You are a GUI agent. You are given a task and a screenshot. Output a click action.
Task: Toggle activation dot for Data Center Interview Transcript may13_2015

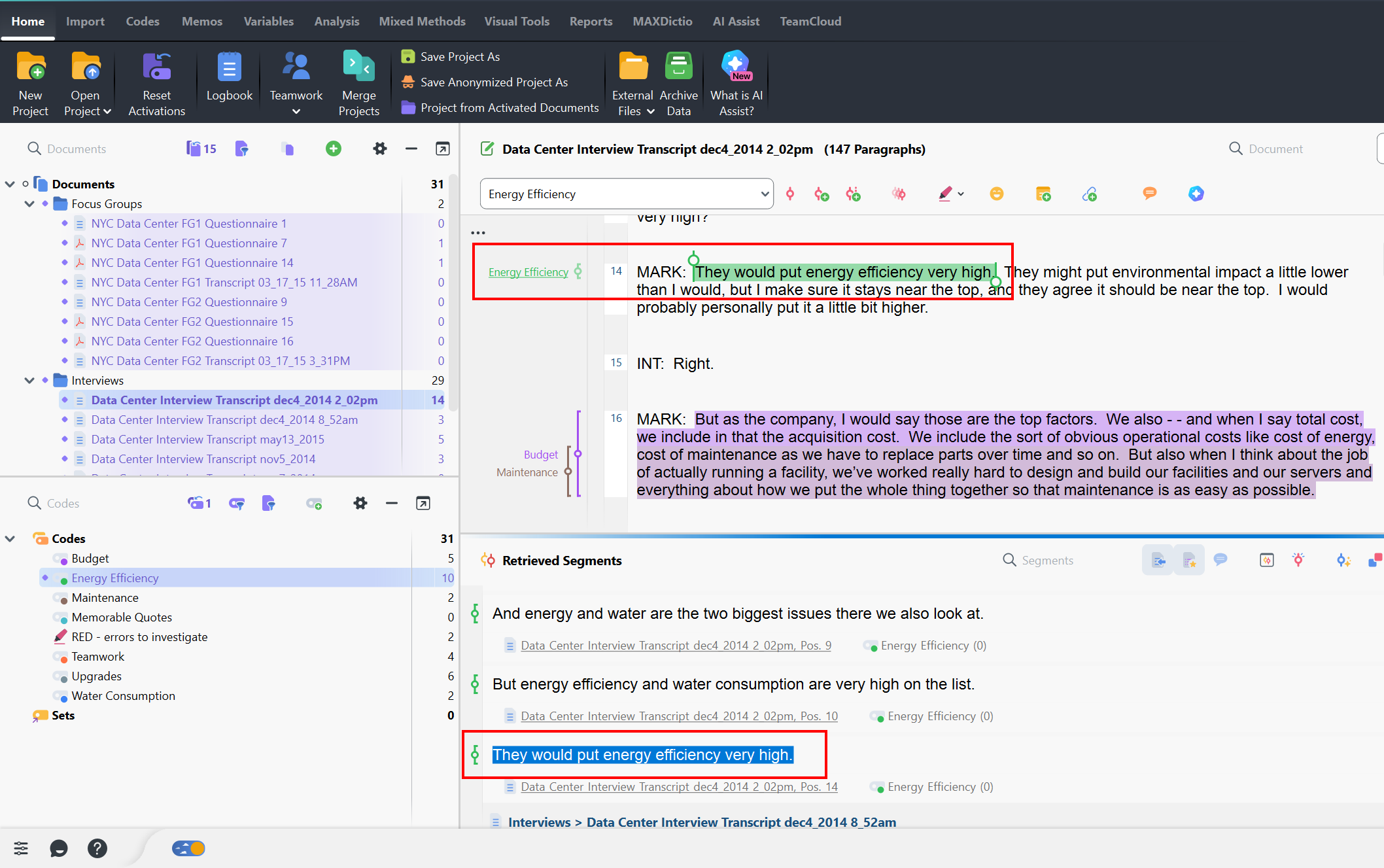tap(65, 439)
